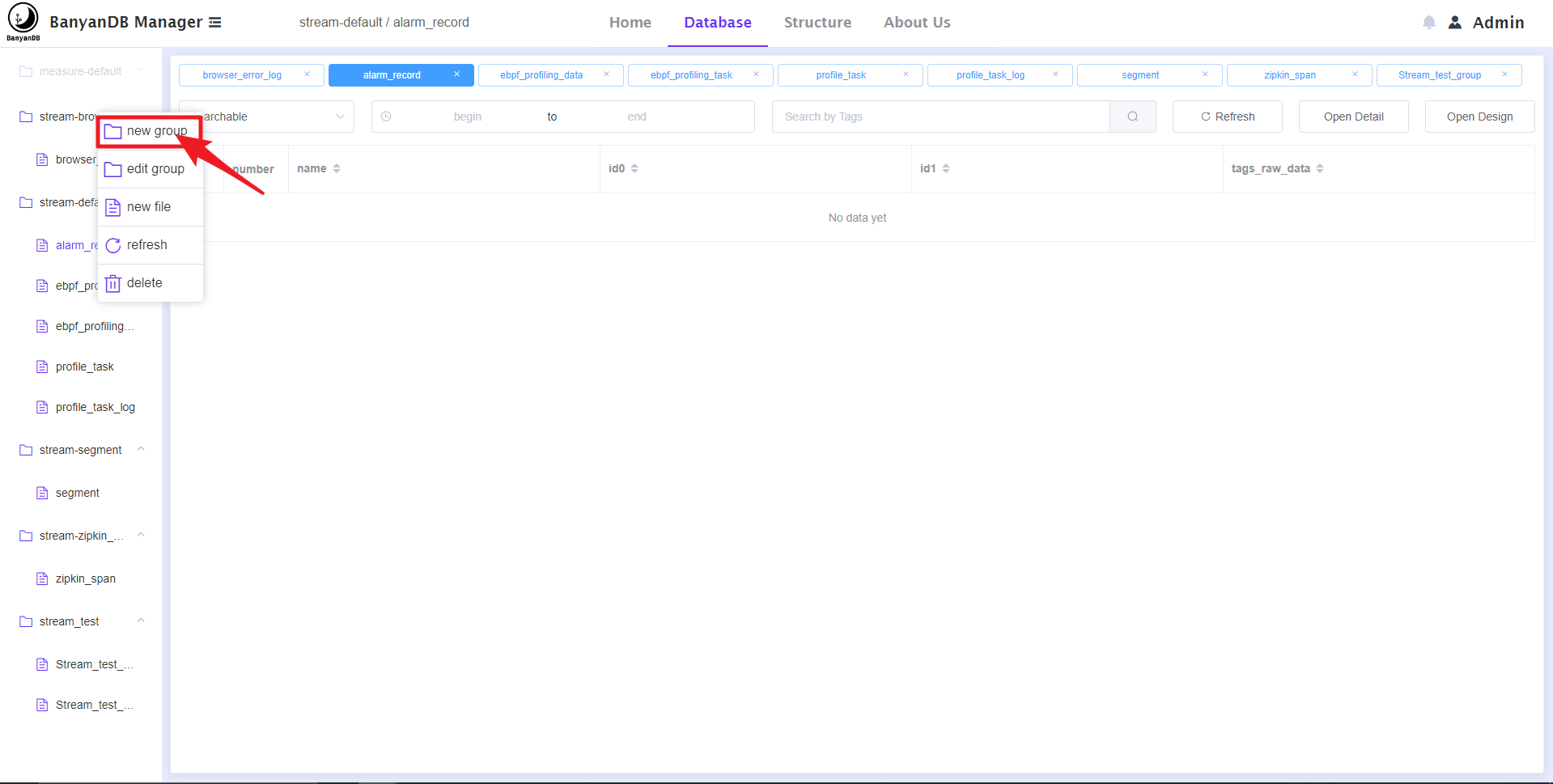Collapse the stream_test group chevron
The width and height of the screenshot is (1553, 784).
click(141, 621)
